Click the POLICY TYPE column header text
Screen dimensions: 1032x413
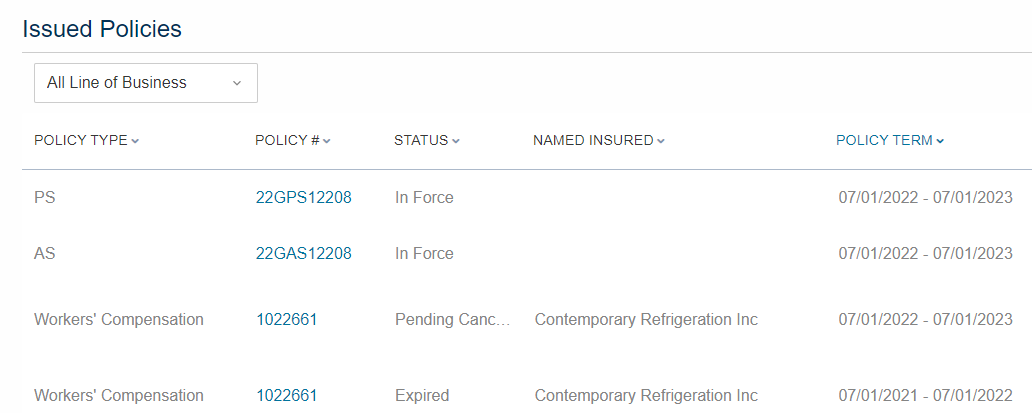click(x=81, y=140)
